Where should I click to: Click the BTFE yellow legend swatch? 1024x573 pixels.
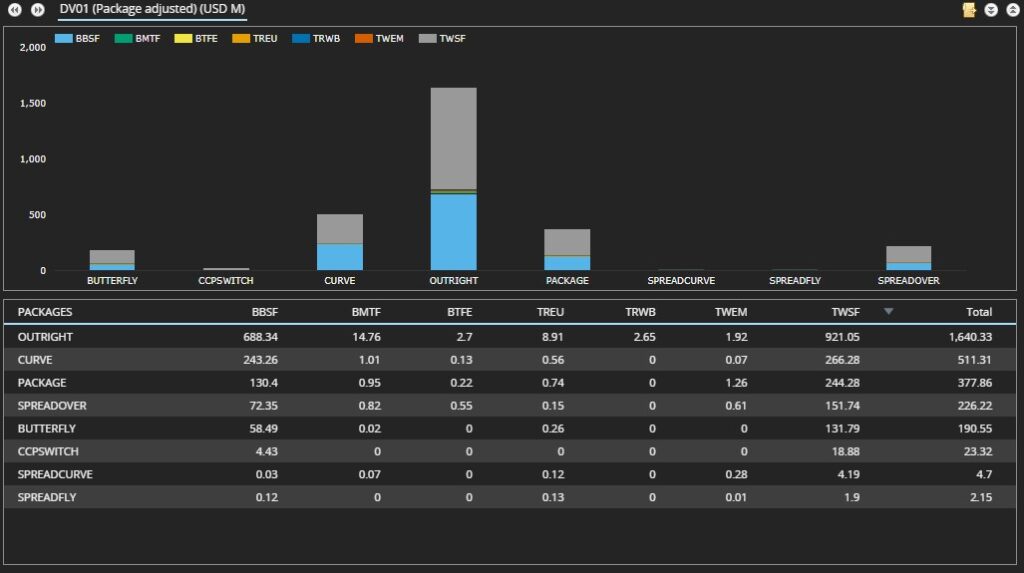click(183, 39)
